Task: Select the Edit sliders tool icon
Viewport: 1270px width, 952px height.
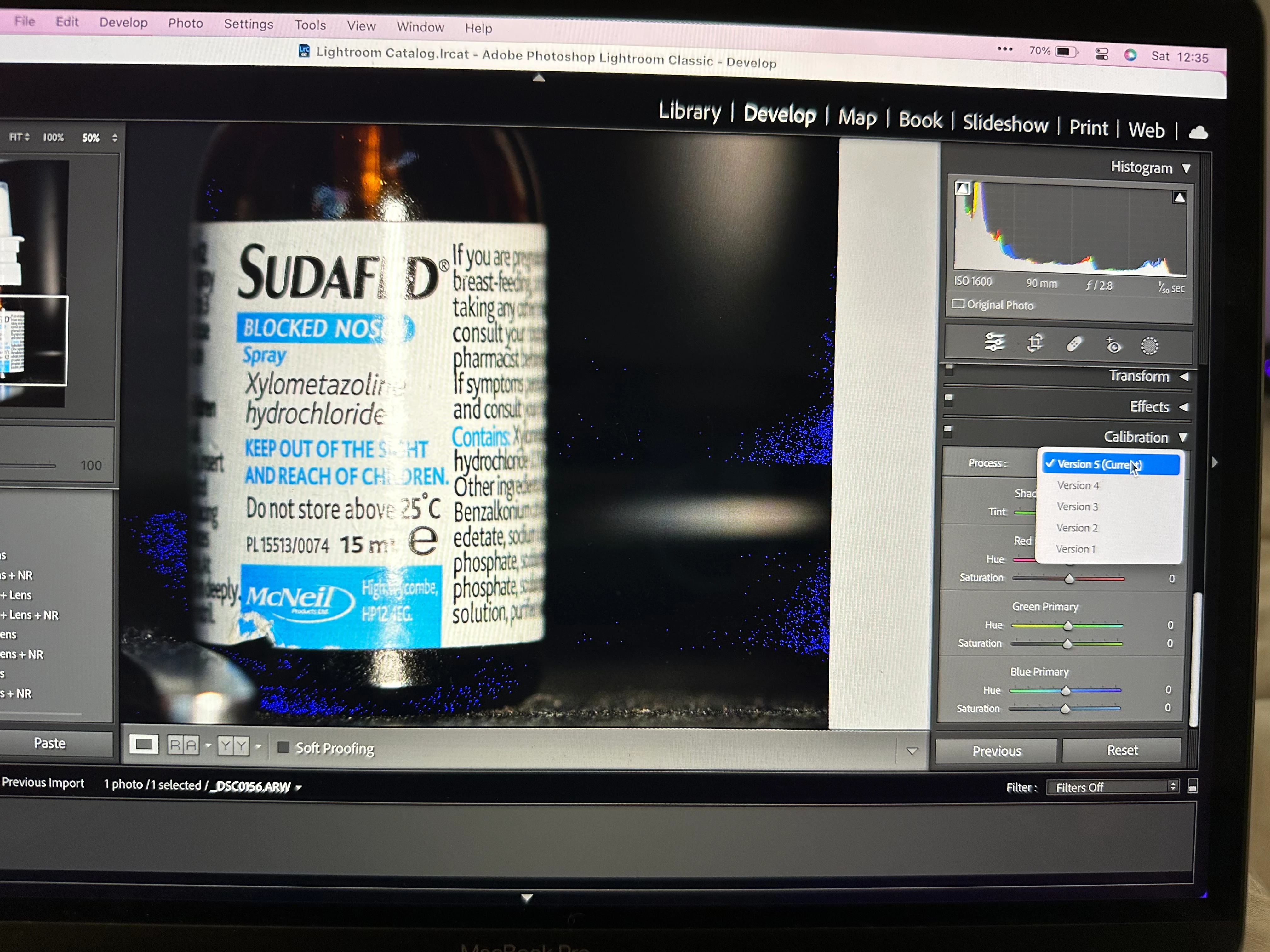Action: pyautogui.click(x=994, y=342)
